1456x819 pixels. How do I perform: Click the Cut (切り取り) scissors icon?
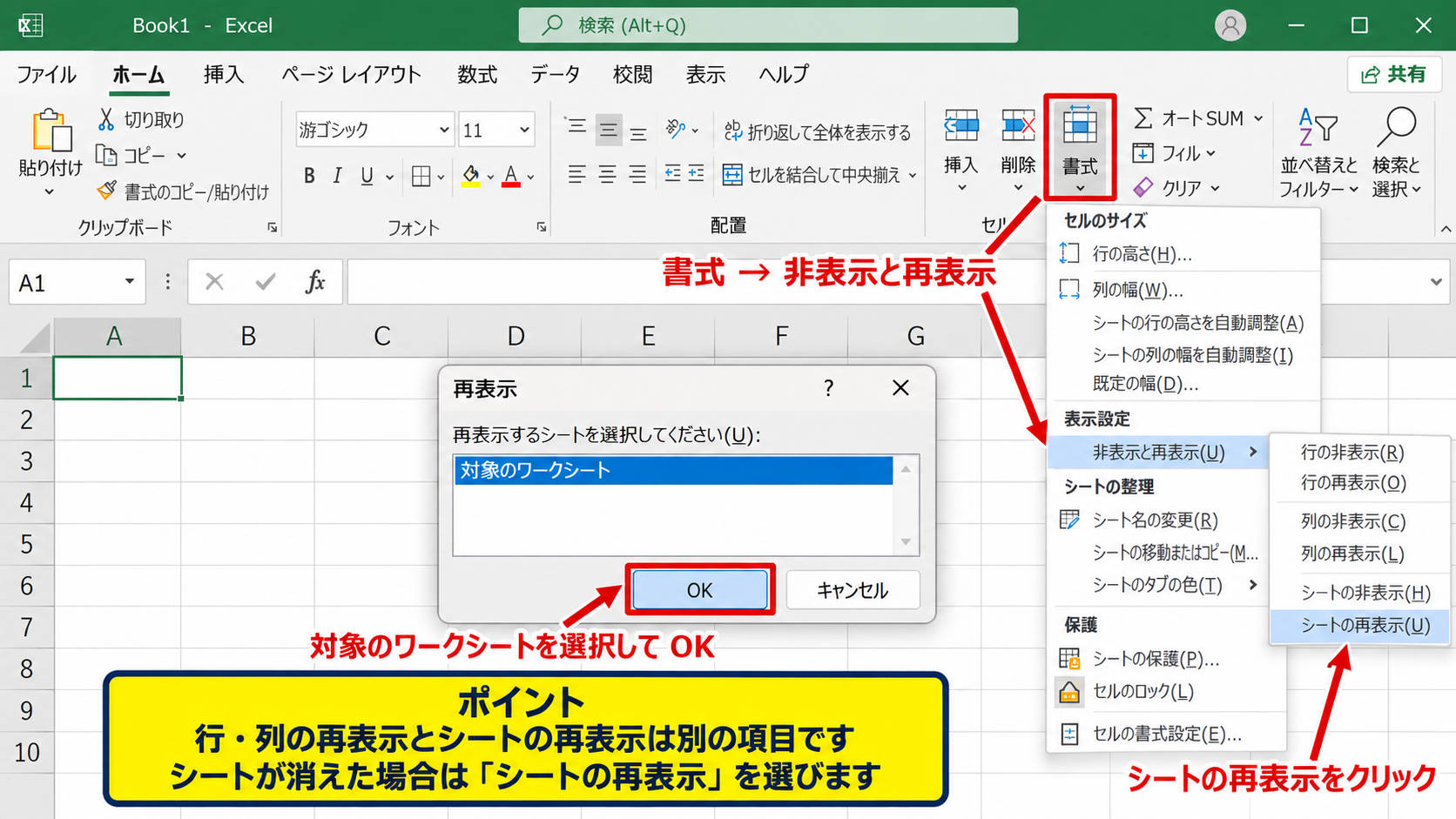coord(106,119)
